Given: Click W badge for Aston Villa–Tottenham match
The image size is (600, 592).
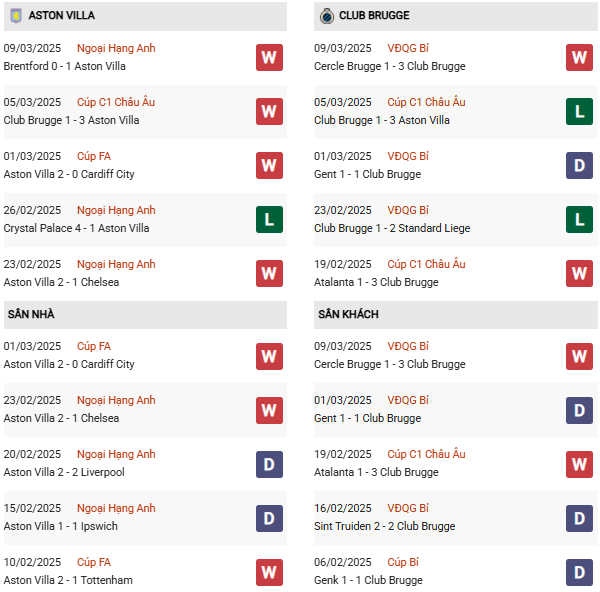Looking at the screenshot, I should coord(269,571).
